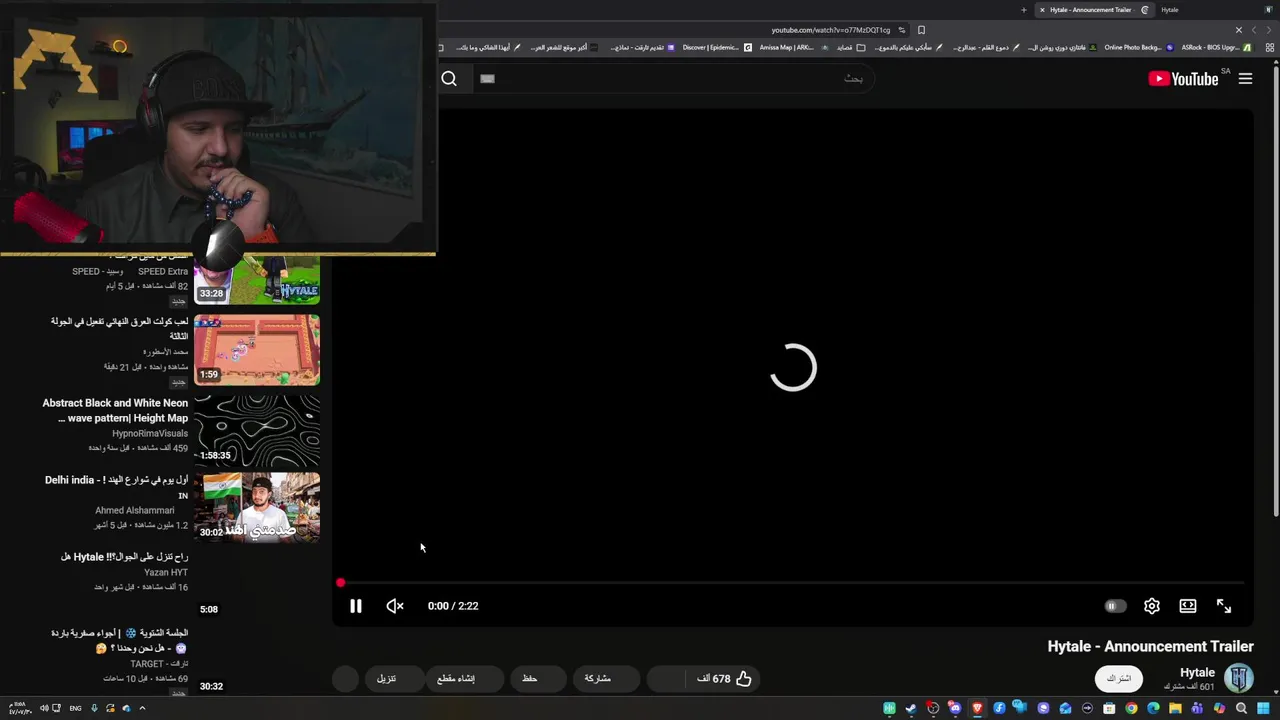Open File Explorer from the taskbar
Screen dimensions: 1280x720
click(x=1175, y=708)
